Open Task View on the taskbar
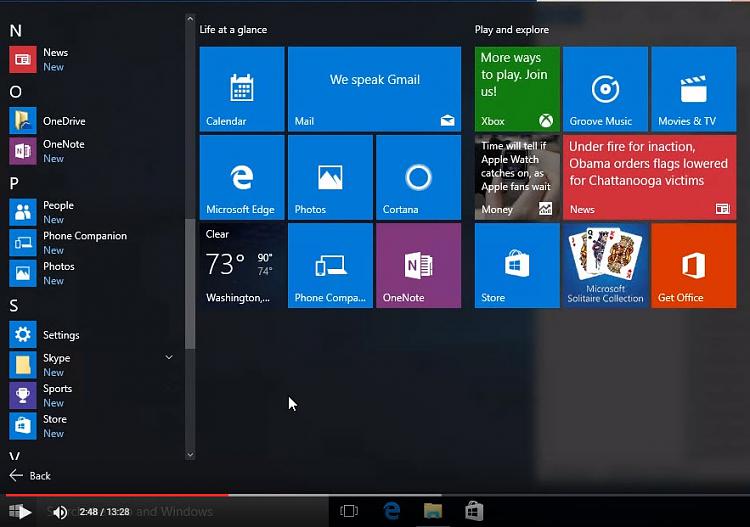 [x=349, y=511]
